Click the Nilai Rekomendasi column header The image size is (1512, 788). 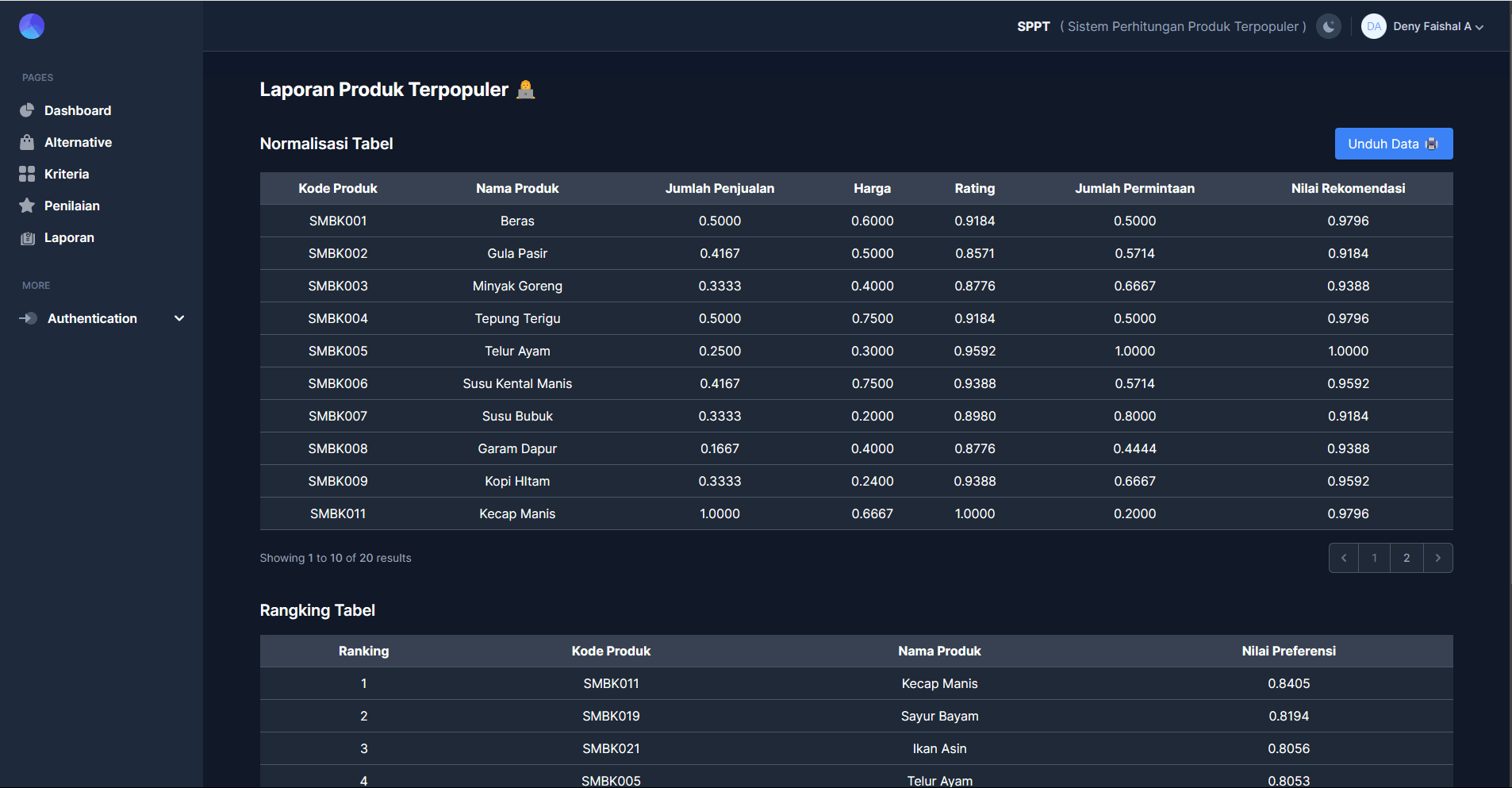coord(1348,188)
